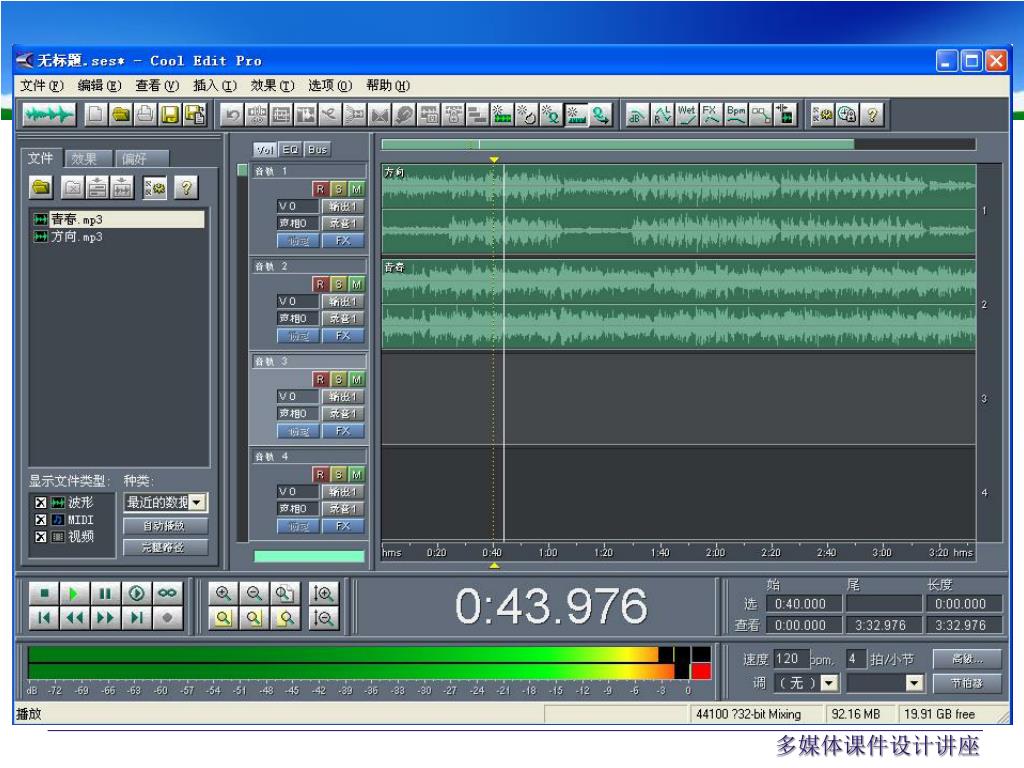1024x768 pixels.
Task: Toggle Bpm tempo envelopes icon
Action: pyautogui.click(x=736, y=115)
